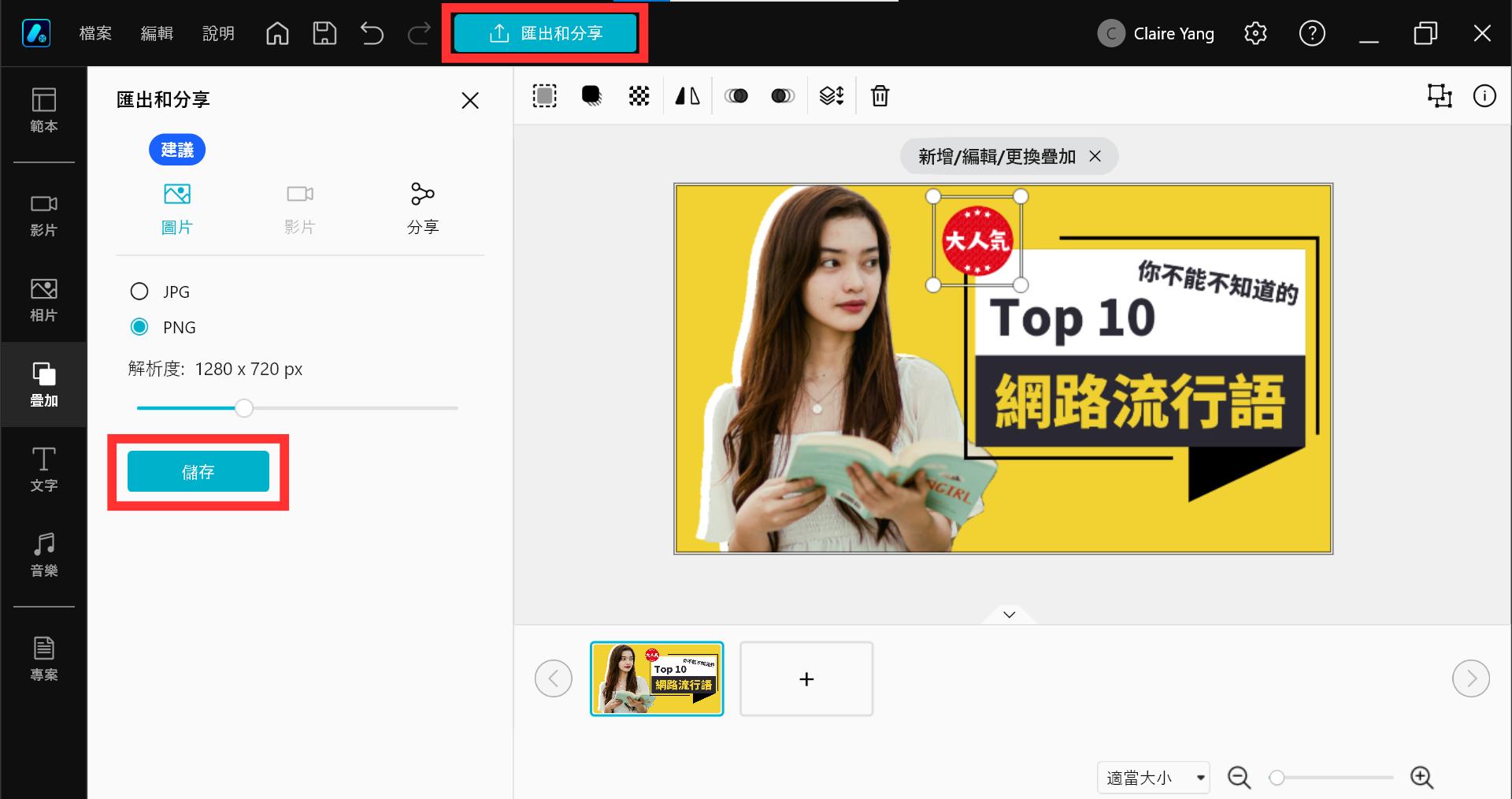Viewport: 1512px width, 799px height.
Task: Click the home icon in top bar
Action: 277,33
